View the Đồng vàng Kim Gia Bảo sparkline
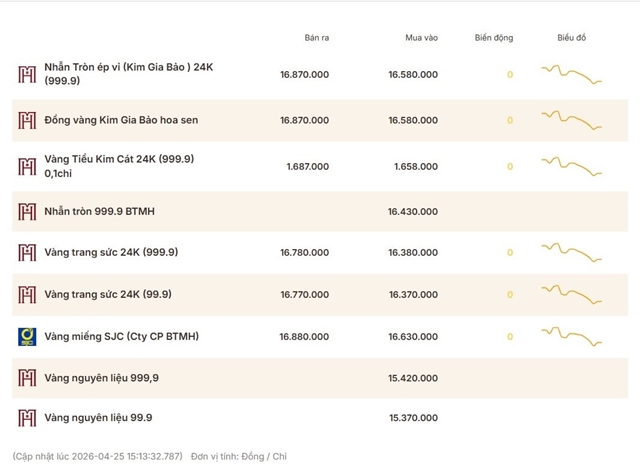 tap(571, 120)
